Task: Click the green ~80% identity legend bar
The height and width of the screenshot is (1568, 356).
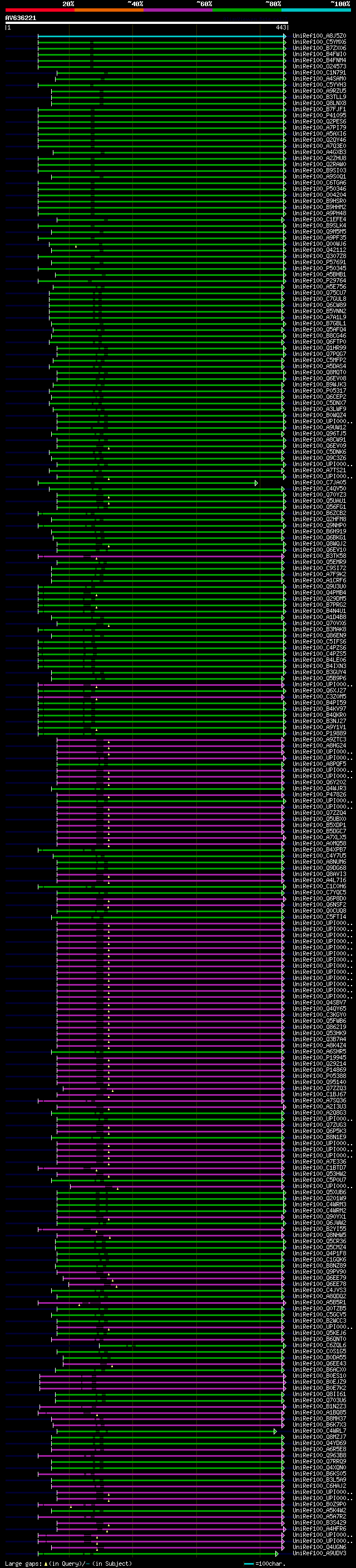Action: click(x=247, y=10)
